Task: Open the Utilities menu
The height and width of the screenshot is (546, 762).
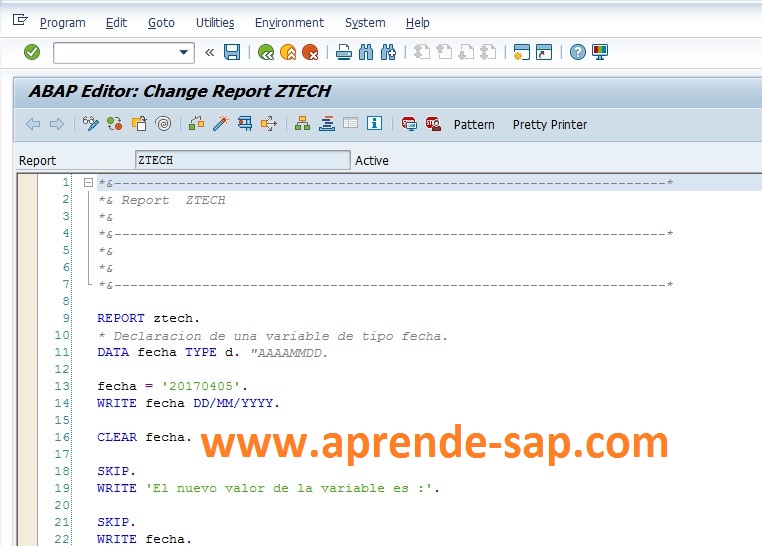Action: (215, 23)
